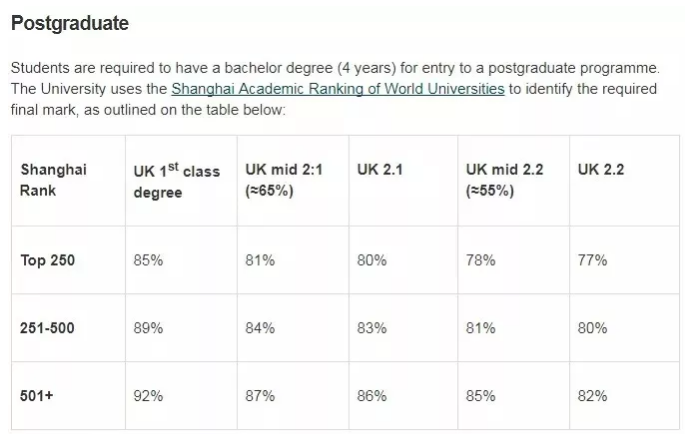
Task: Select the Top 250 row label
Action: pos(48,260)
